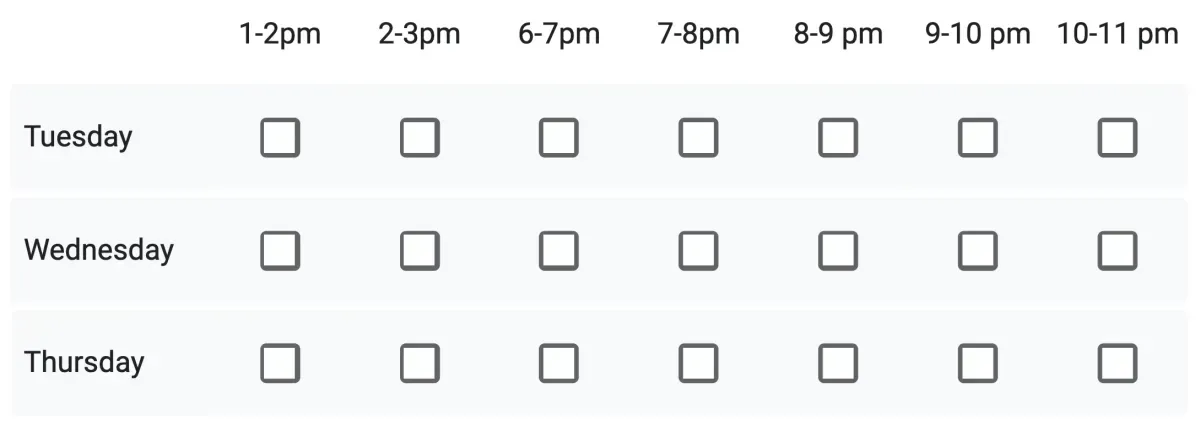The image size is (1200, 426).
Task: Tick Thursday 2-3pm checkbox
Action: coord(419,363)
